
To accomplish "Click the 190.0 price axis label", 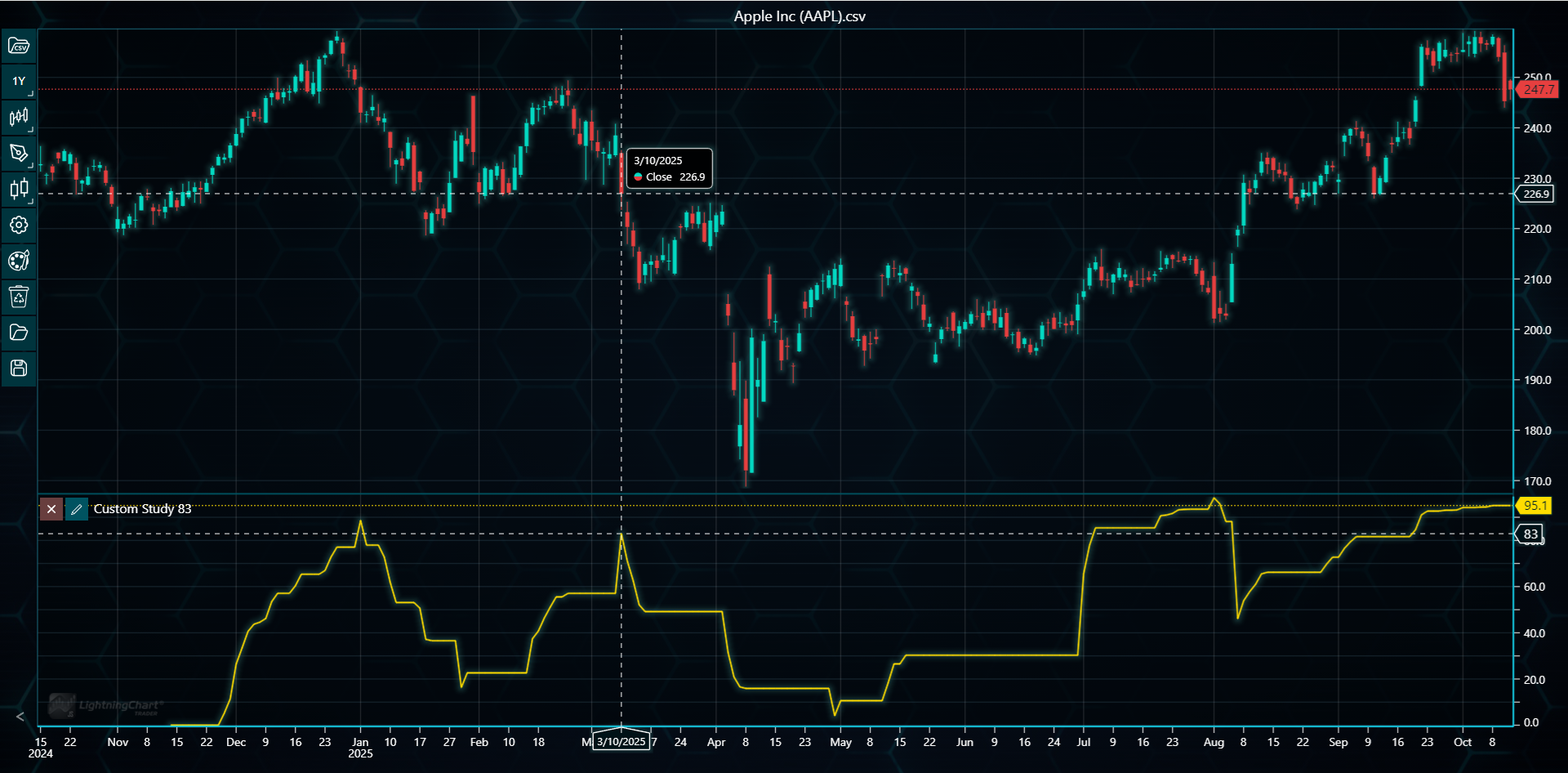I will pyautogui.click(x=1537, y=380).
